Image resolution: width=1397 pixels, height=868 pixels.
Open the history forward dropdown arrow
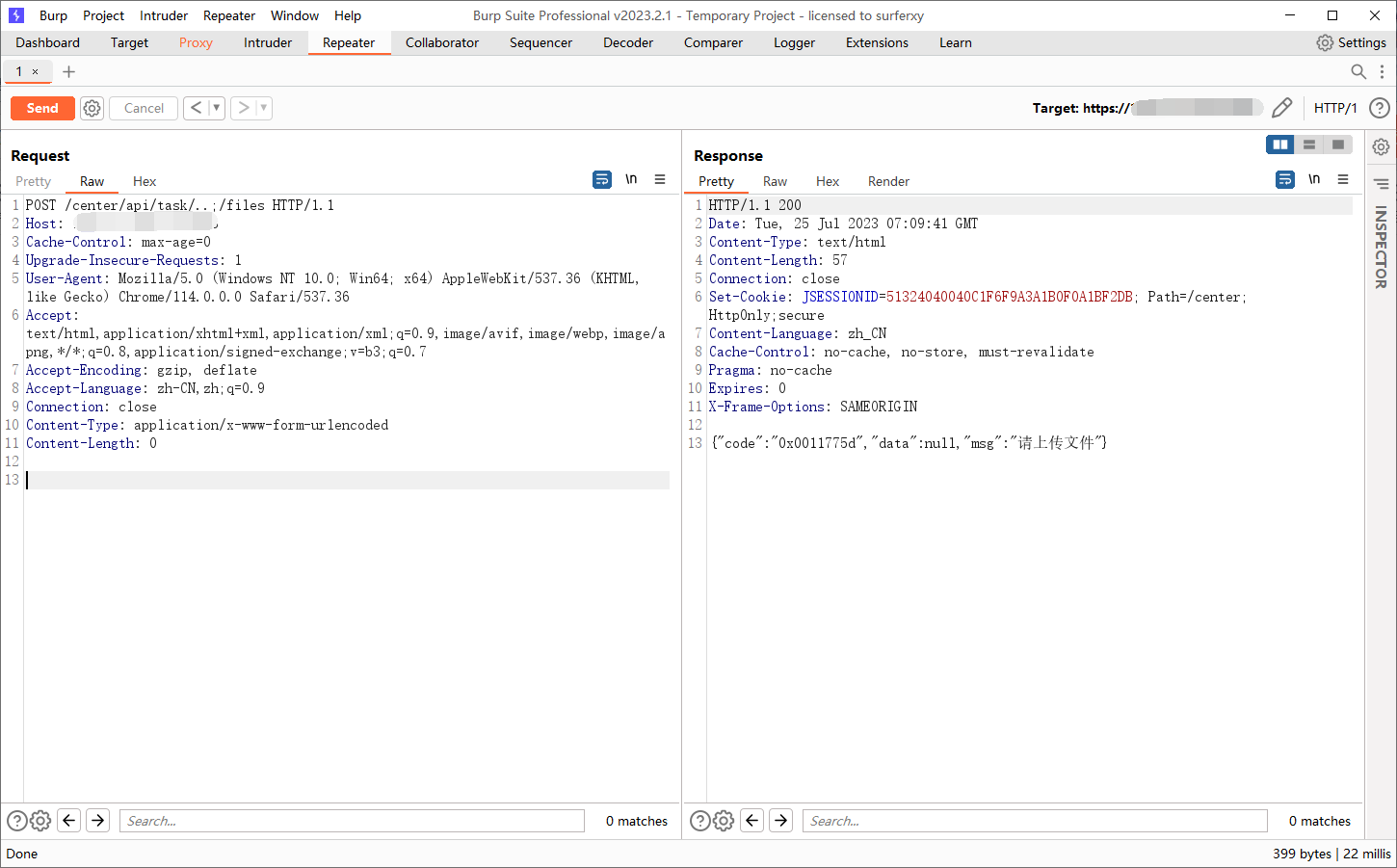pyautogui.click(x=264, y=108)
